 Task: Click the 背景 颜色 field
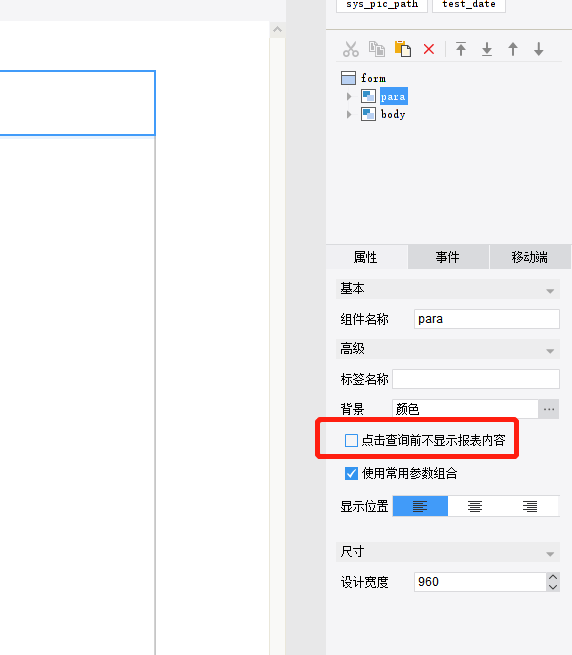465,409
